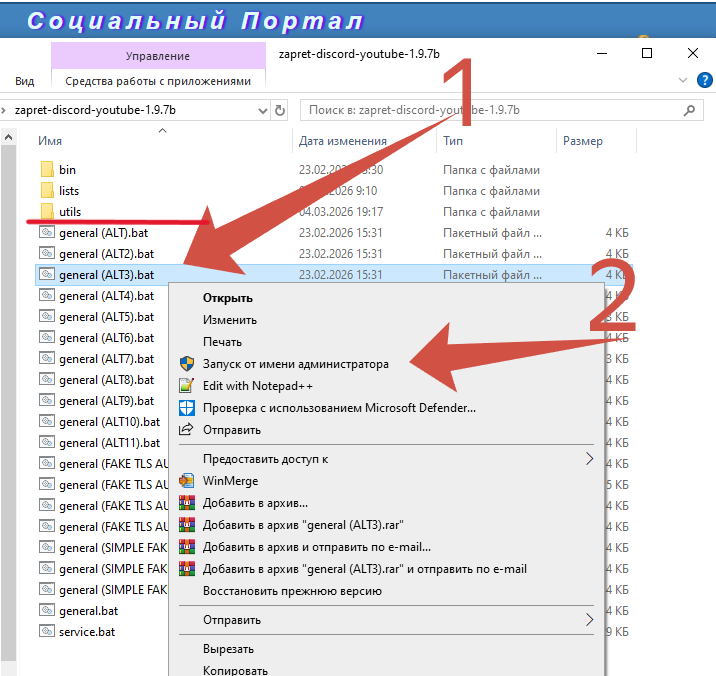Open Explorer help with the question icon
The height and width of the screenshot is (676, 716).
705,80
